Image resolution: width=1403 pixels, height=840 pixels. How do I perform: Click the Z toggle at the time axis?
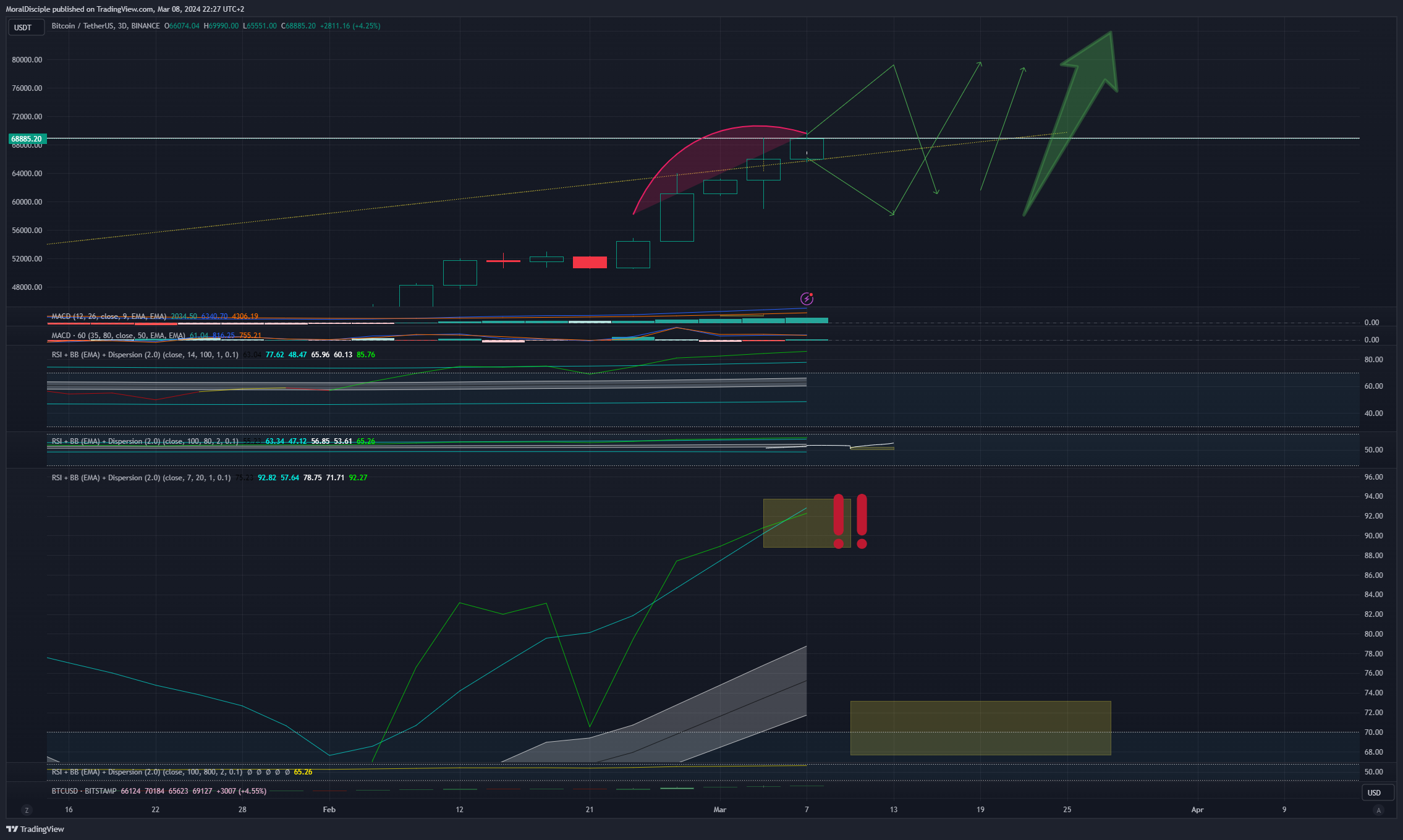click(x=27, y=810)
